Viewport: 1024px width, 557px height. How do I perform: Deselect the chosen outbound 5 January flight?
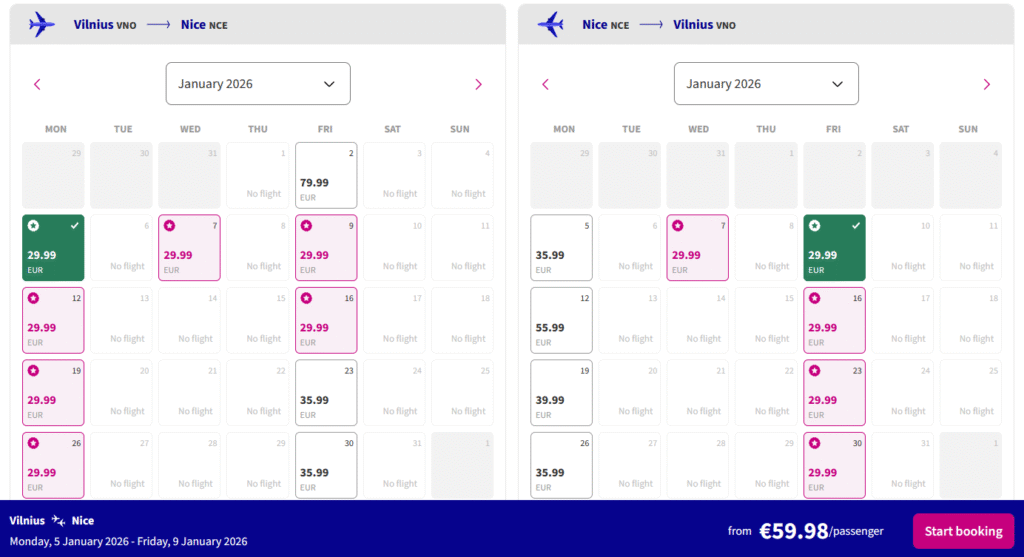(x=53, y=248)
